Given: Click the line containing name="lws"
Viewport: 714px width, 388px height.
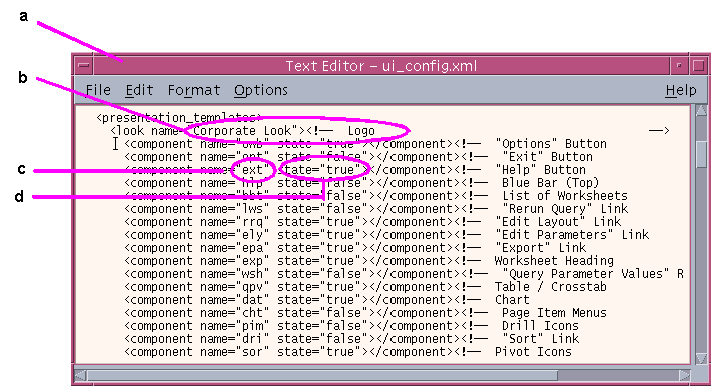Looking at the screenshot, I should point(376,209).
